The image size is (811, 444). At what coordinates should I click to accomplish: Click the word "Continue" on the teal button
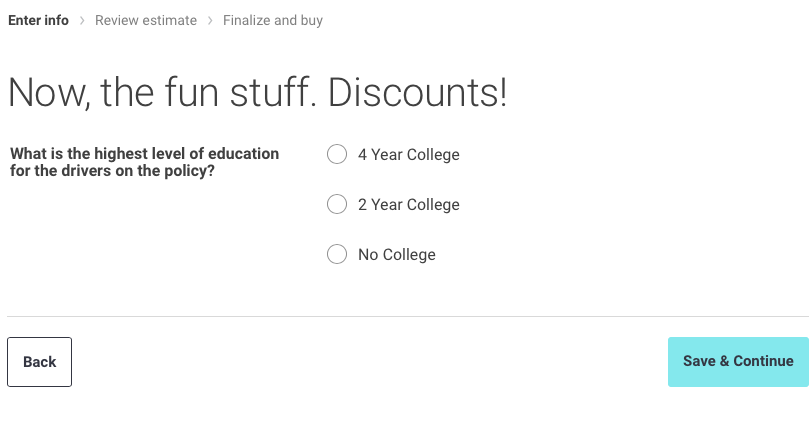coord(763,361)
